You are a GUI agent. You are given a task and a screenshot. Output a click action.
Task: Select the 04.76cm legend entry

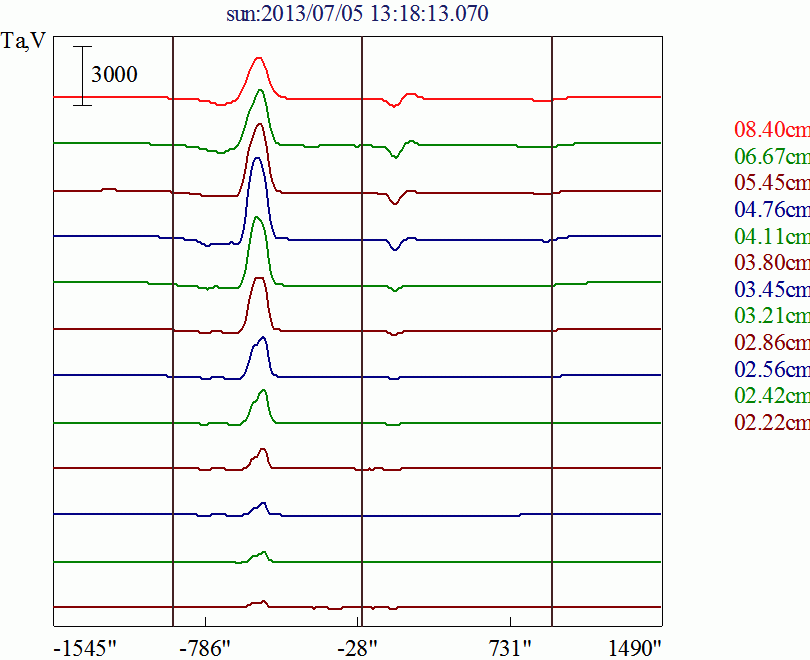pyautogui.click(x=772, y=209)
